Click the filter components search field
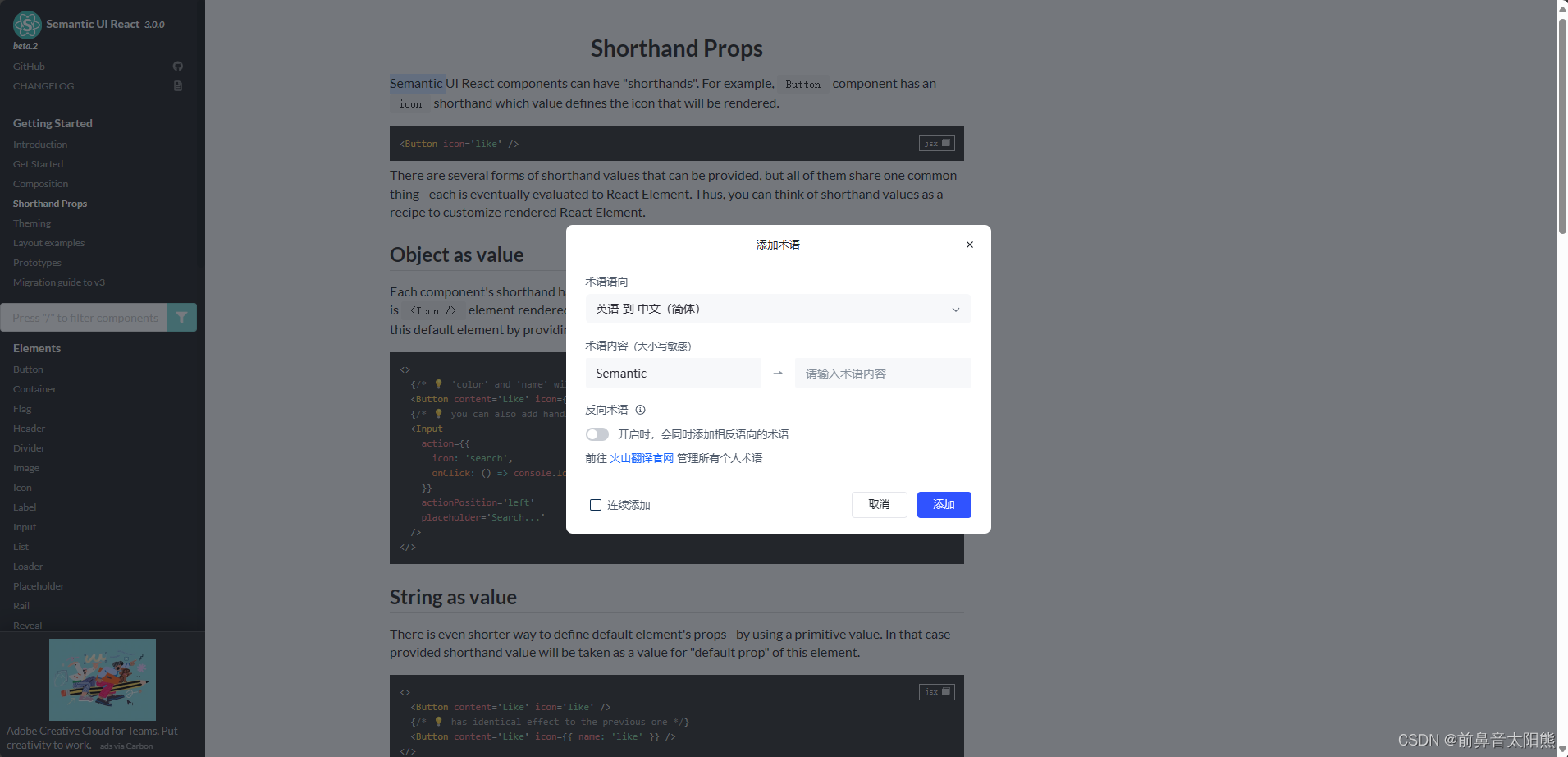 (x=84, y=317)
